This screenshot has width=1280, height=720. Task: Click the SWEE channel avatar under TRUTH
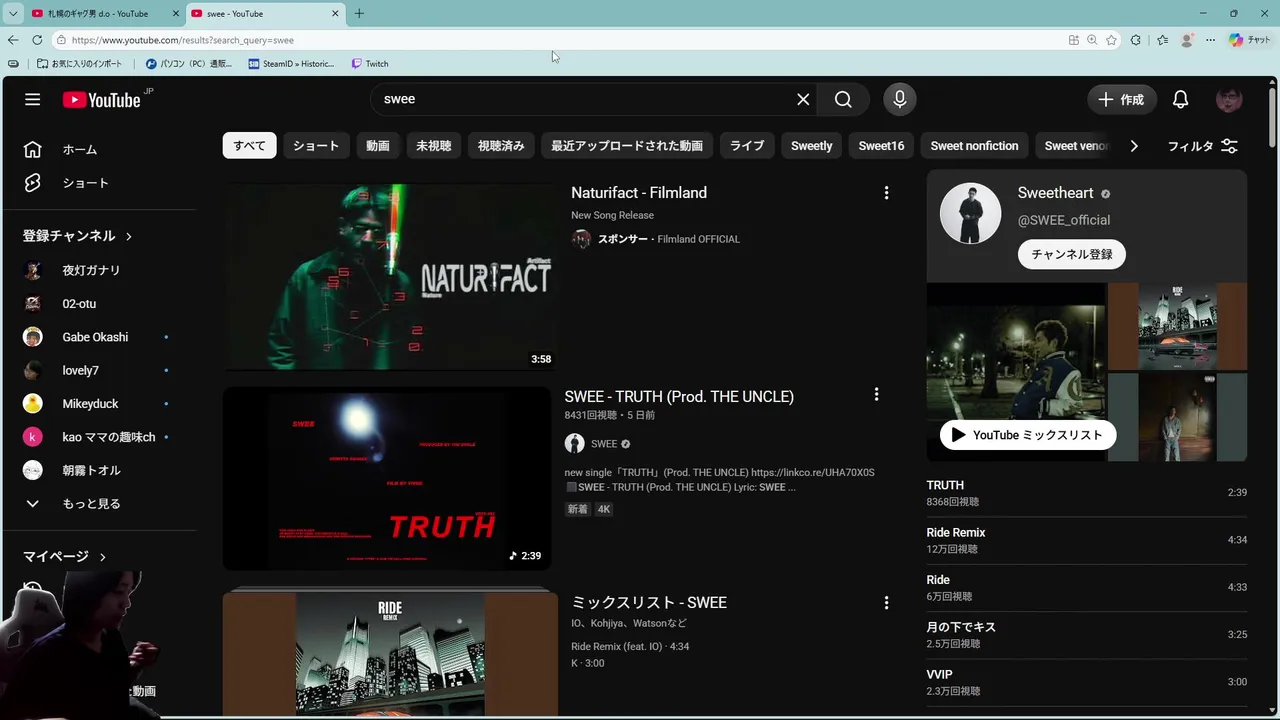(x=575, y=444)
